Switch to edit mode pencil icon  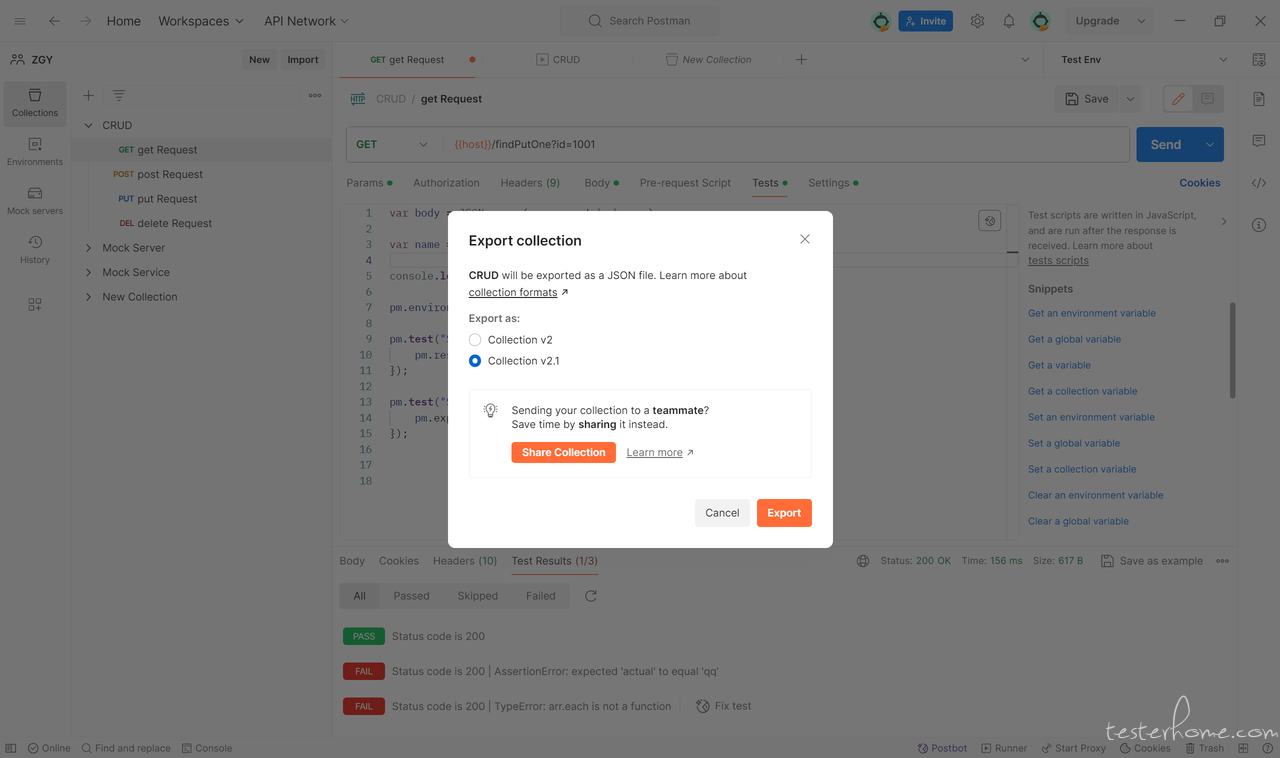coord(1178,99)
